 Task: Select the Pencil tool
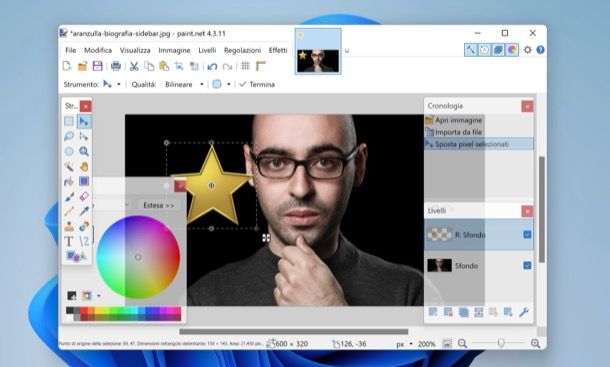(x=69, y=211)
